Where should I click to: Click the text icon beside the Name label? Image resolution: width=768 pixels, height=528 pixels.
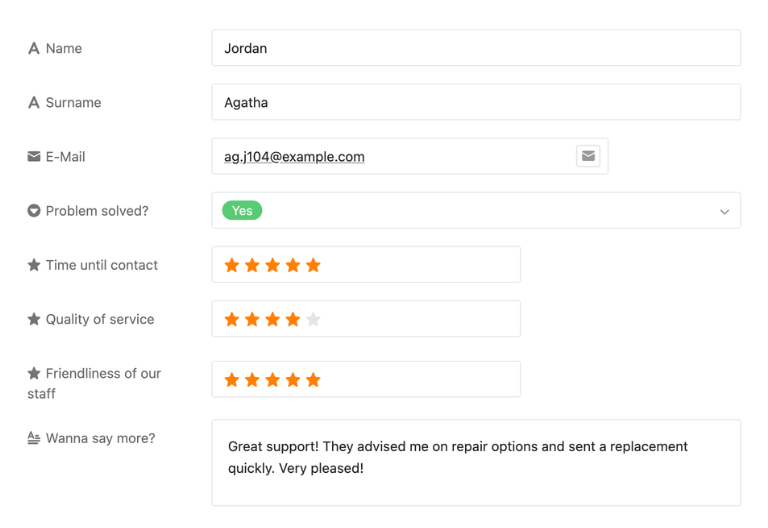pos(34,48)
